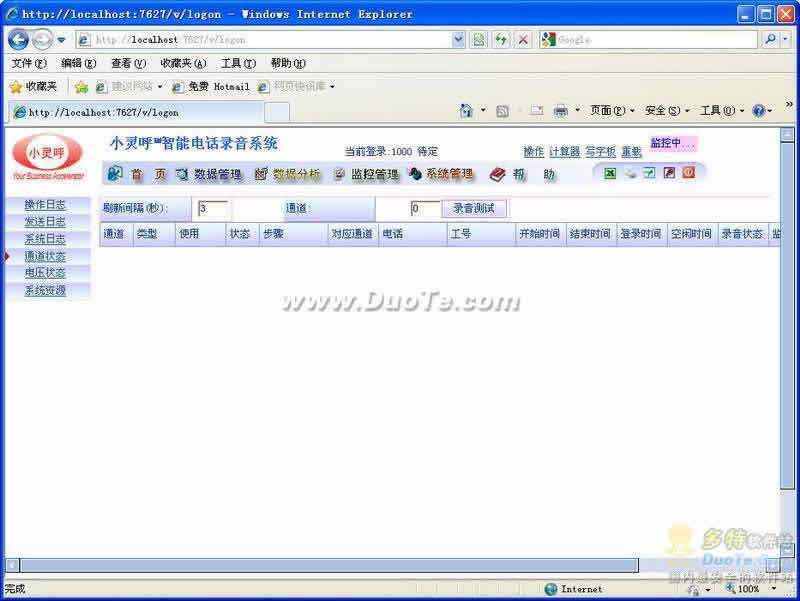Click the 计算器 link at top
Image resolution: width=800 pixels, height=601 pixels.
pos(564,152)
